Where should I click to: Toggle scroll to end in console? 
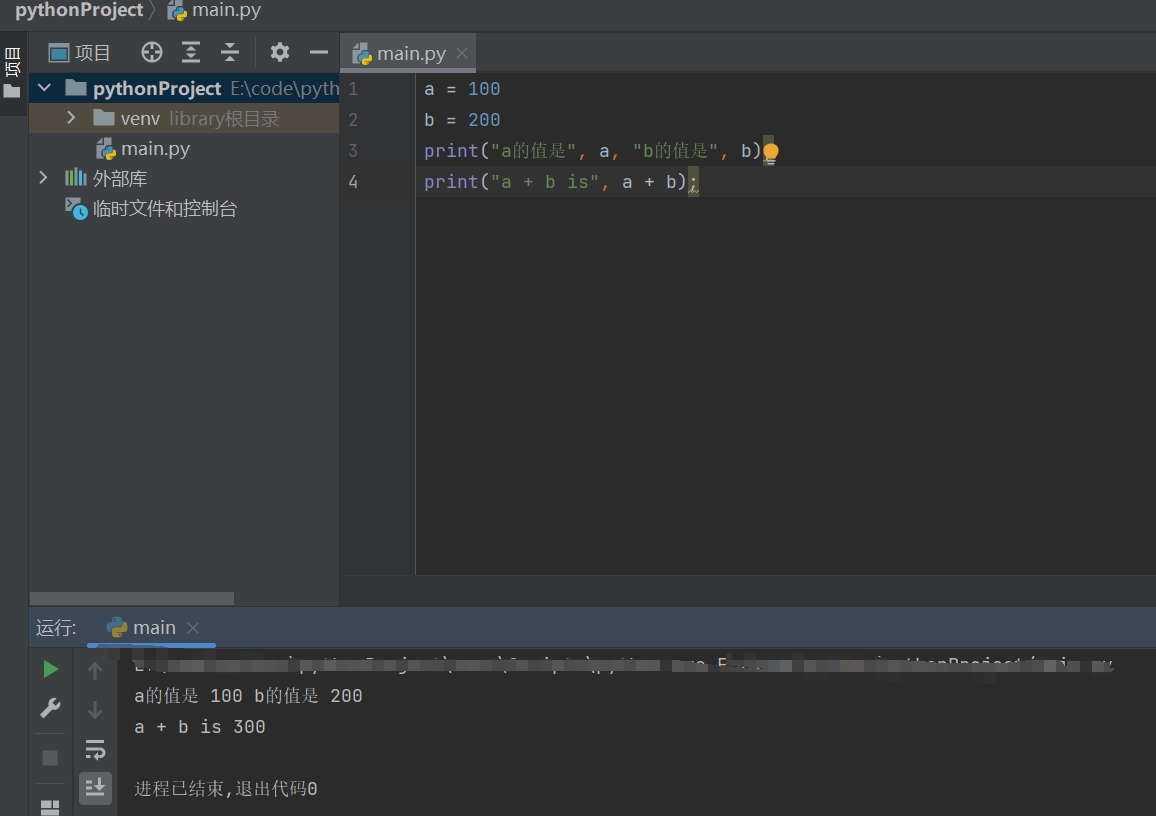(95, 787)
